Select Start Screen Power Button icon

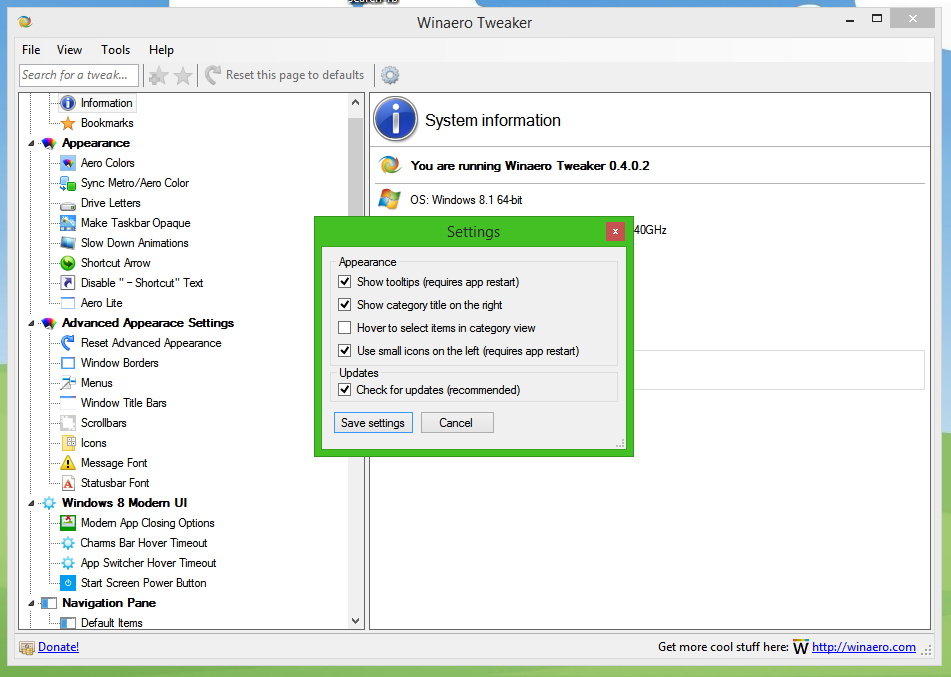click(x=68, y=584)
